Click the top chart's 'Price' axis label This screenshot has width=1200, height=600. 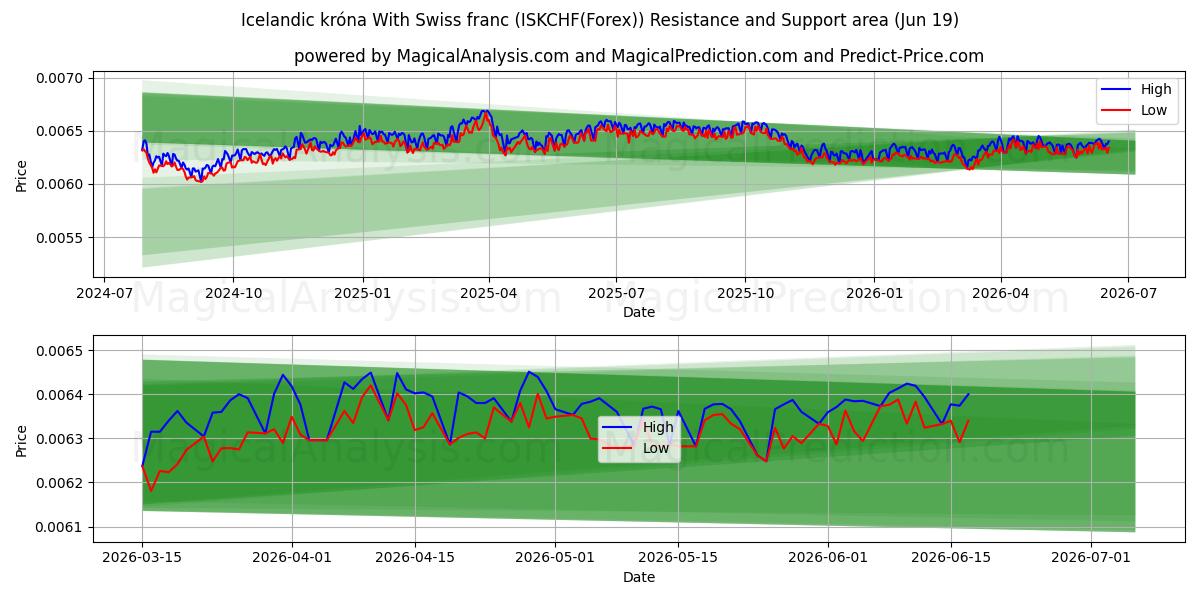(x=22, y=176)
